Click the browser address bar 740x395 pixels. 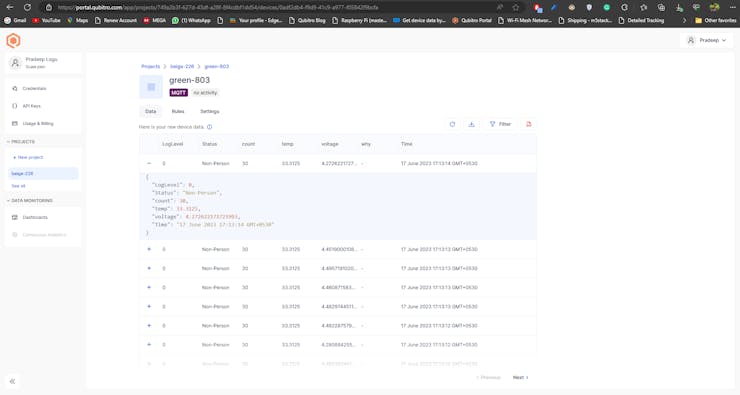point(274,8)
